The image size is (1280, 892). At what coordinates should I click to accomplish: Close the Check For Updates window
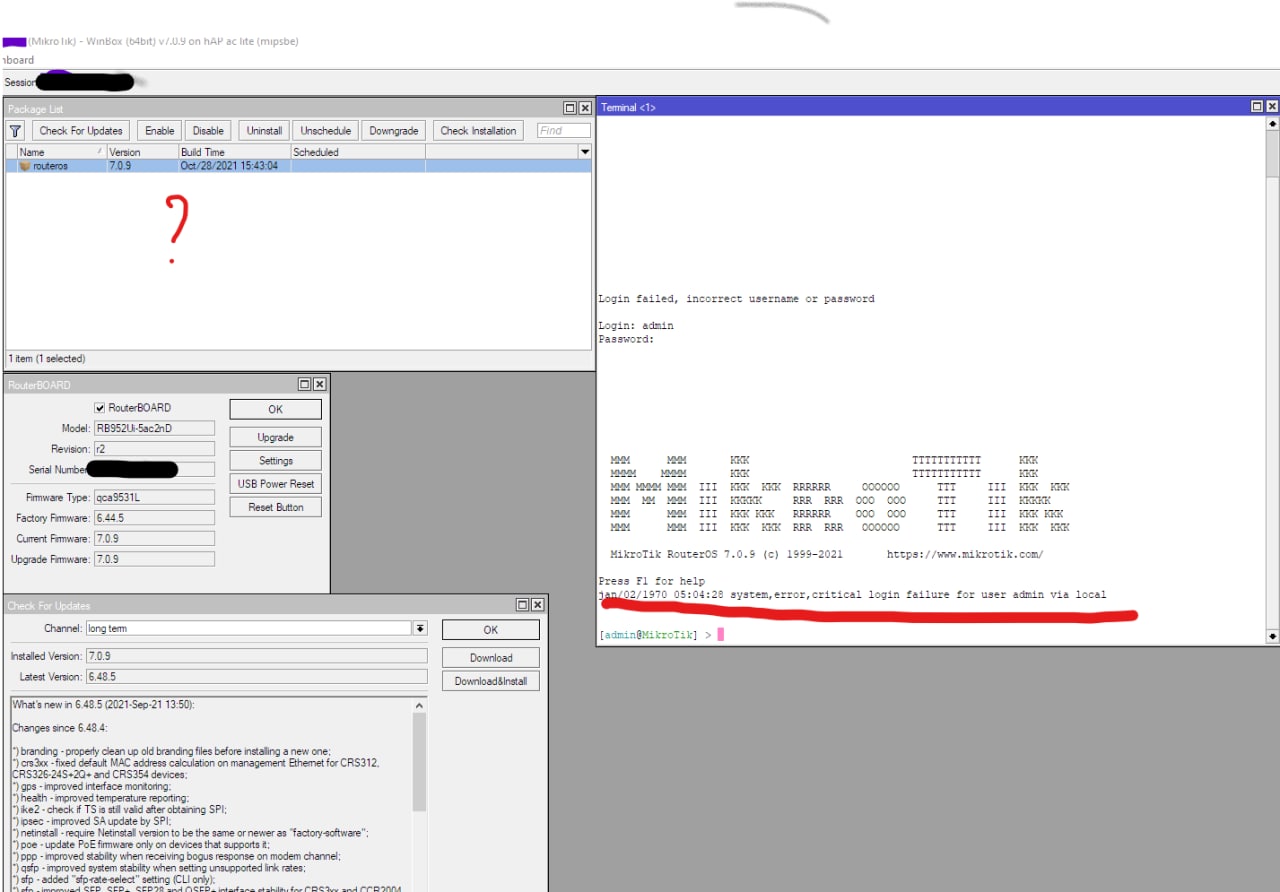[538, 605]
